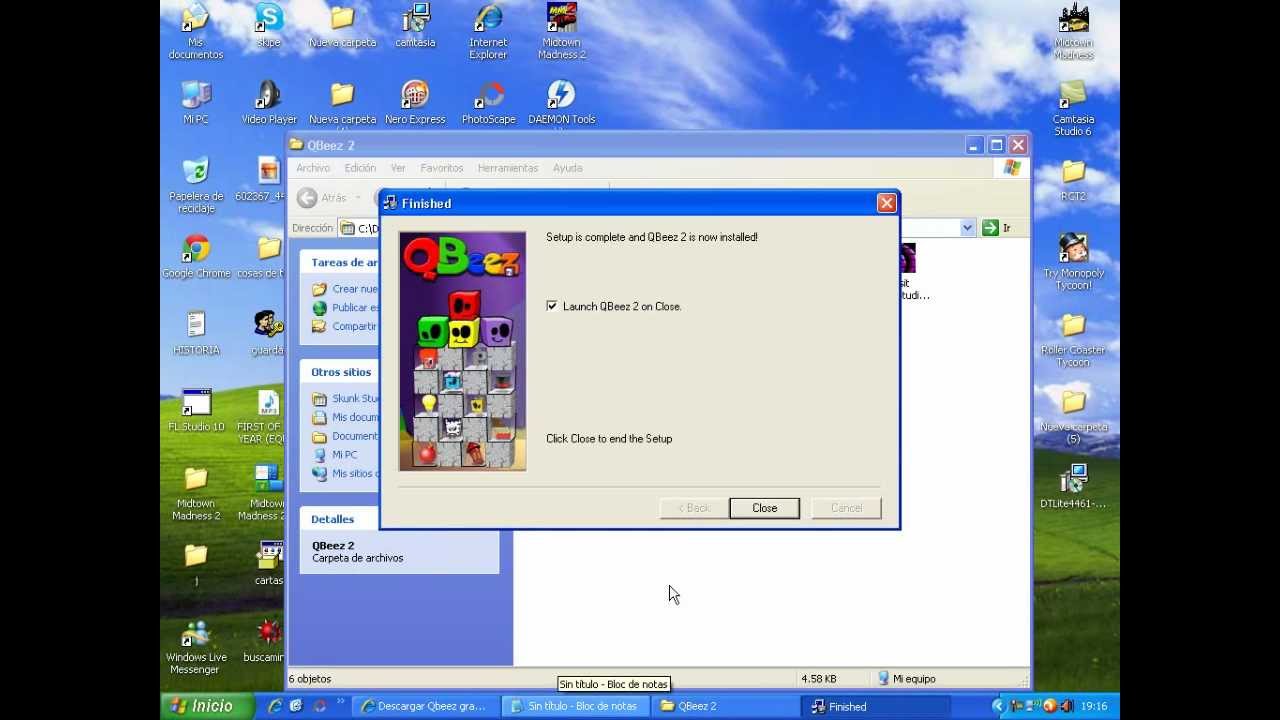
Task: Click 6 objetos status bar text
Action: (310, 679)
